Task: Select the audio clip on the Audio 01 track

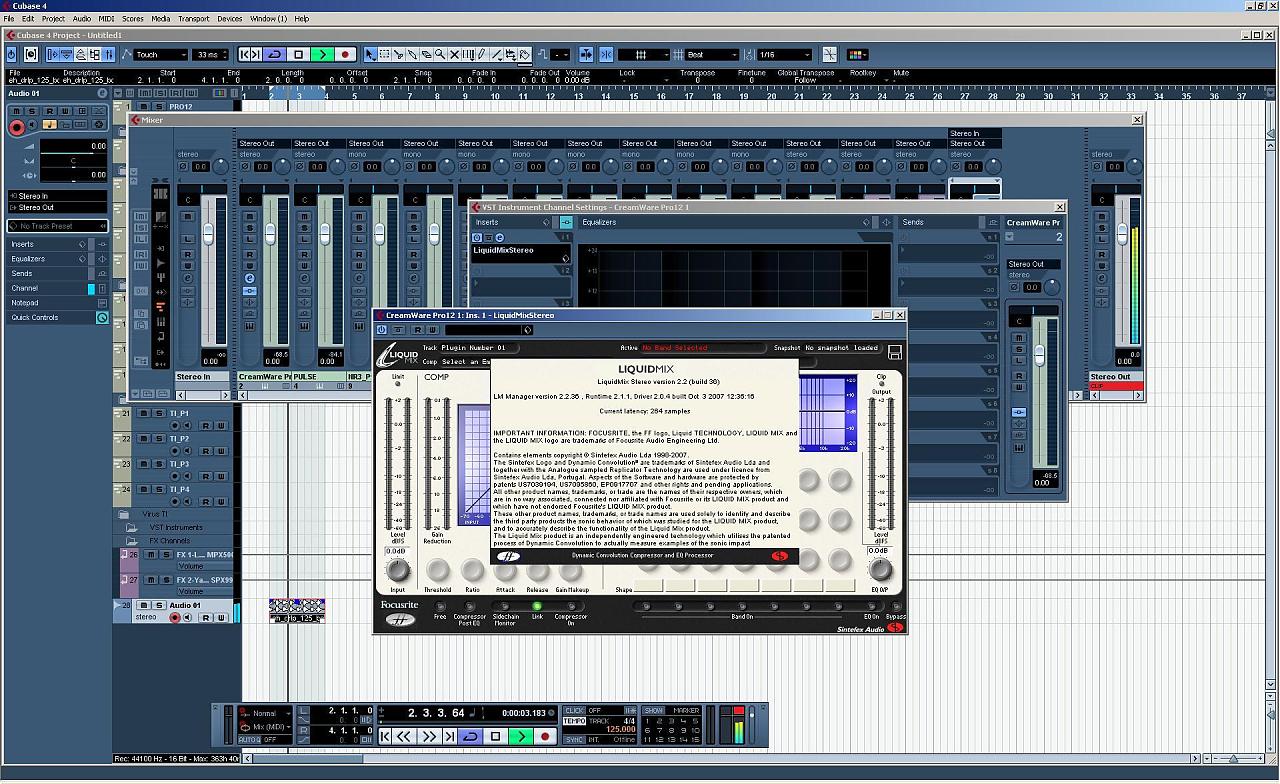Action: (x=297, y=611)
